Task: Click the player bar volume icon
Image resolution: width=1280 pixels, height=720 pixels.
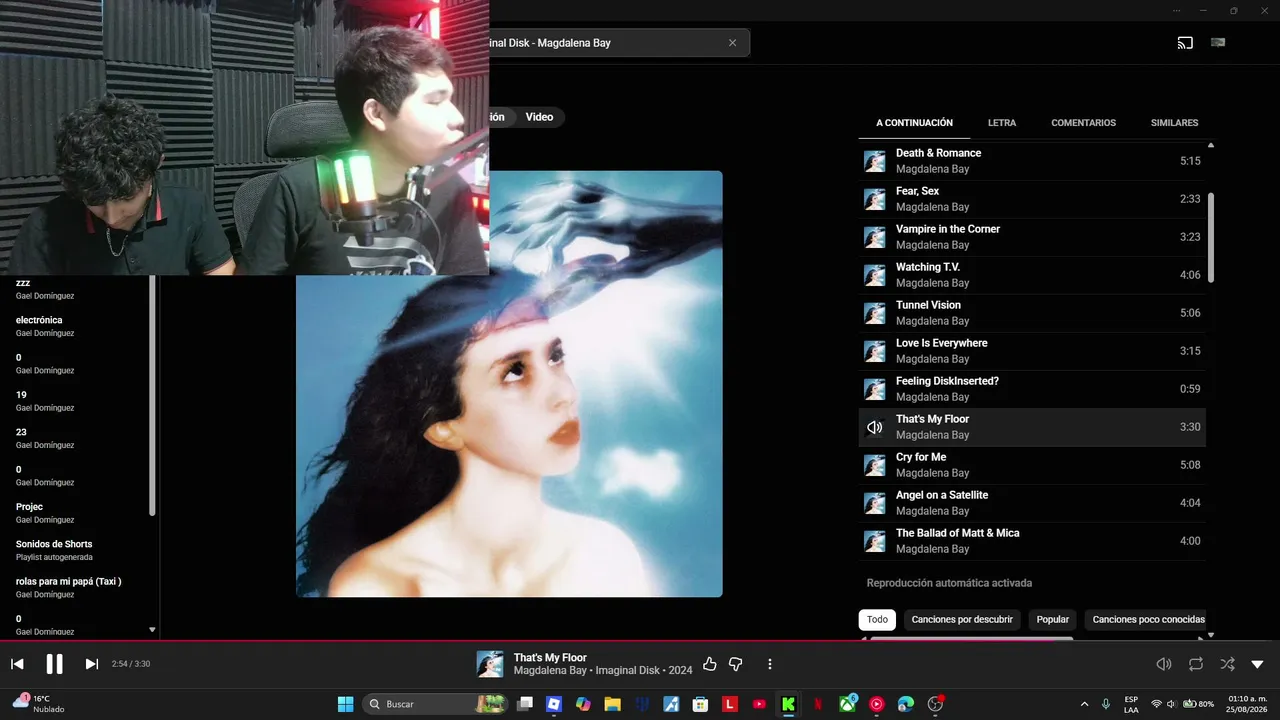Action: point(1163,664)
